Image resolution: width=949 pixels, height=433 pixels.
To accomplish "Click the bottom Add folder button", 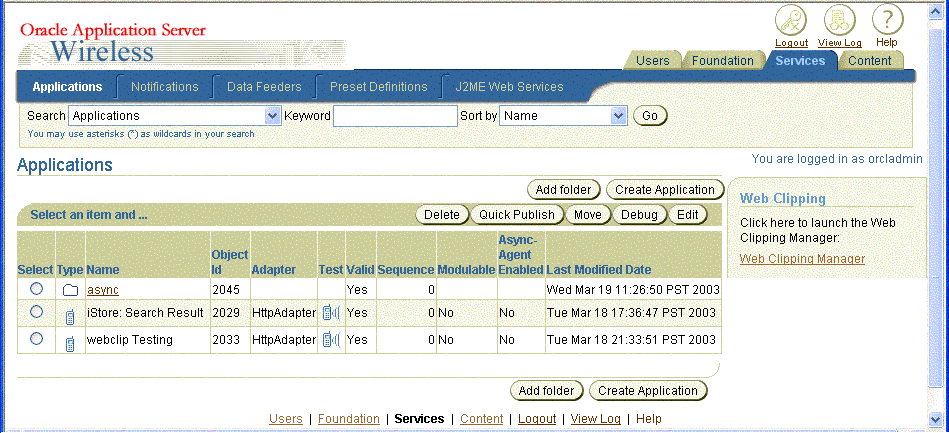I will [547, 391].
